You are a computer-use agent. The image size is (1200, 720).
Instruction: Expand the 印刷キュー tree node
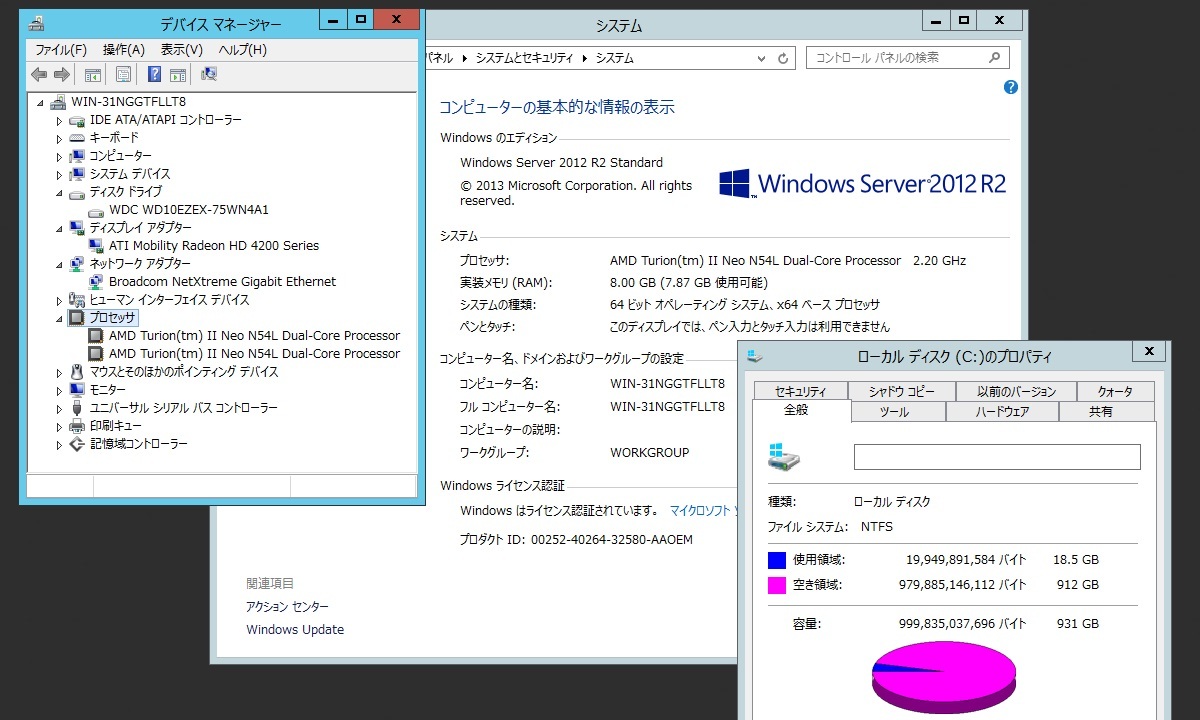click(59, 426)
